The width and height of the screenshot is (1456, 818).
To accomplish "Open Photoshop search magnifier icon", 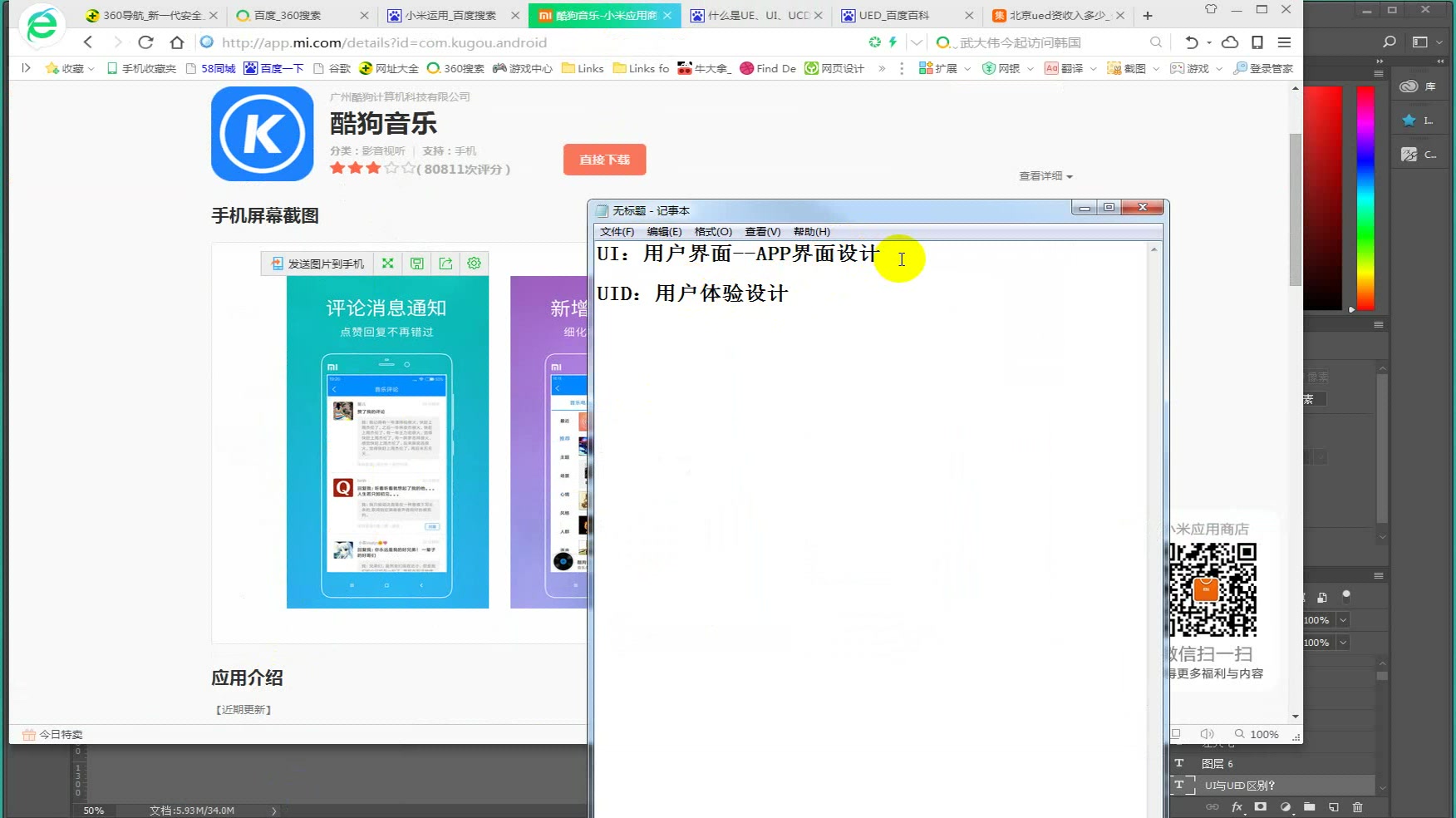I will [1389, 42].
